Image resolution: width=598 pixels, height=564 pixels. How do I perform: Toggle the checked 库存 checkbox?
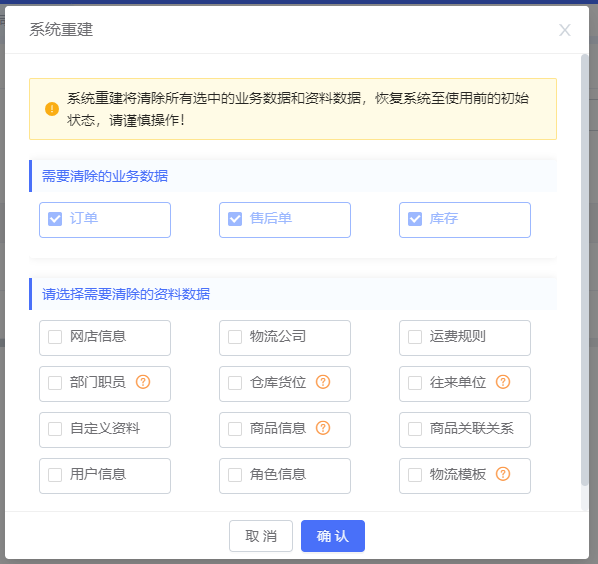click(x=415, y=219)
